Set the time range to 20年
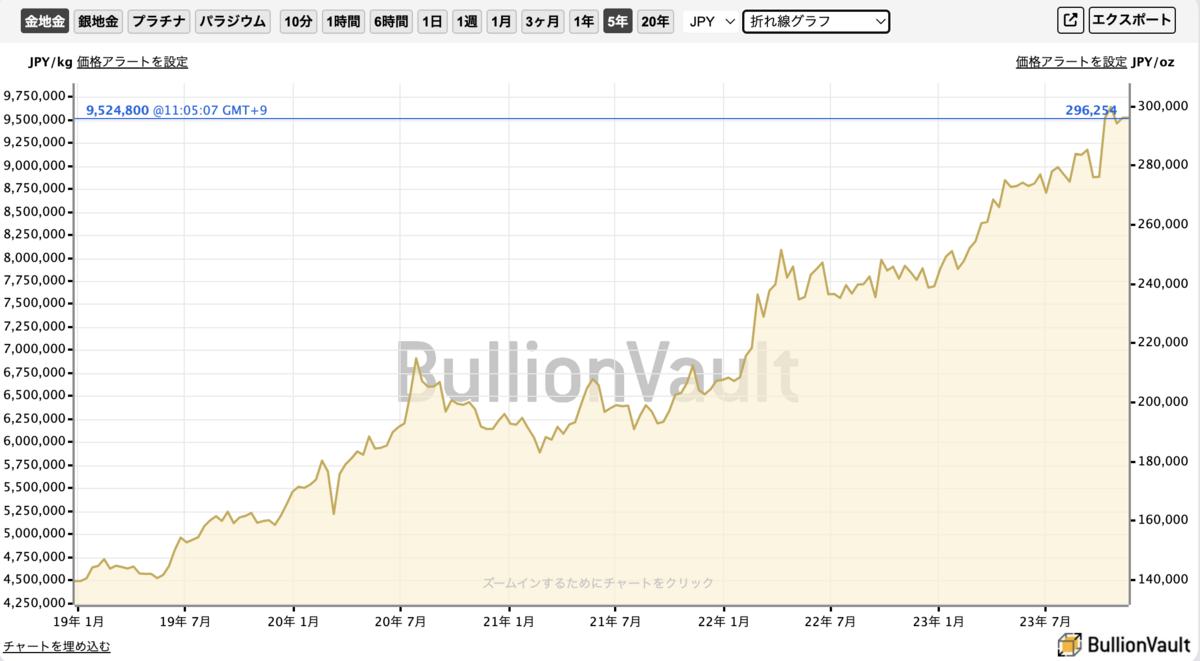 coord(655,21)
